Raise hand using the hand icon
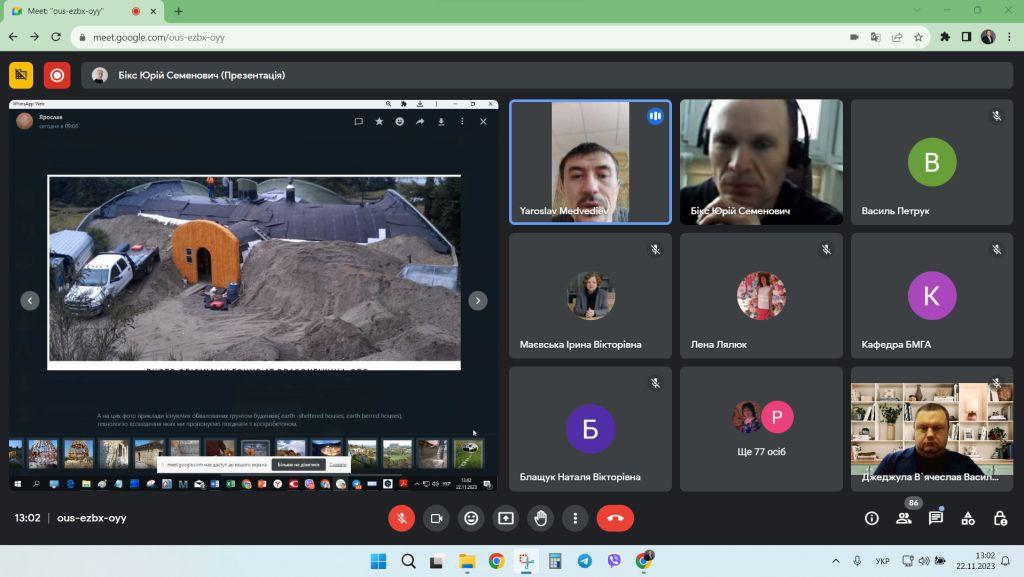The image size is (1024, 577). point(541,518)
